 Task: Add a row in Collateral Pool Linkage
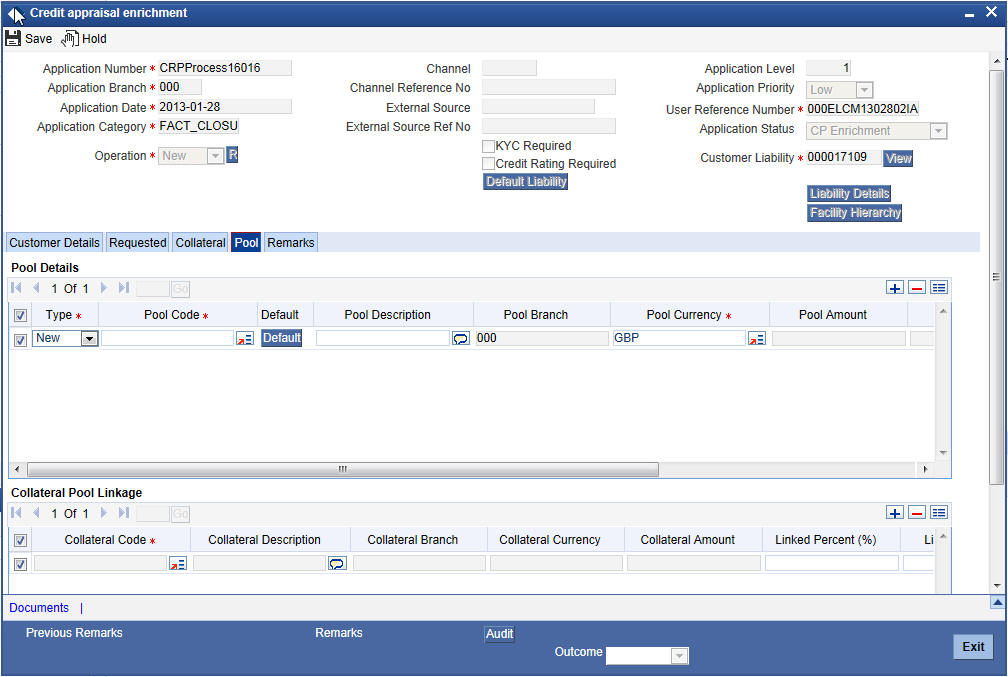click(x=894, y=512)
